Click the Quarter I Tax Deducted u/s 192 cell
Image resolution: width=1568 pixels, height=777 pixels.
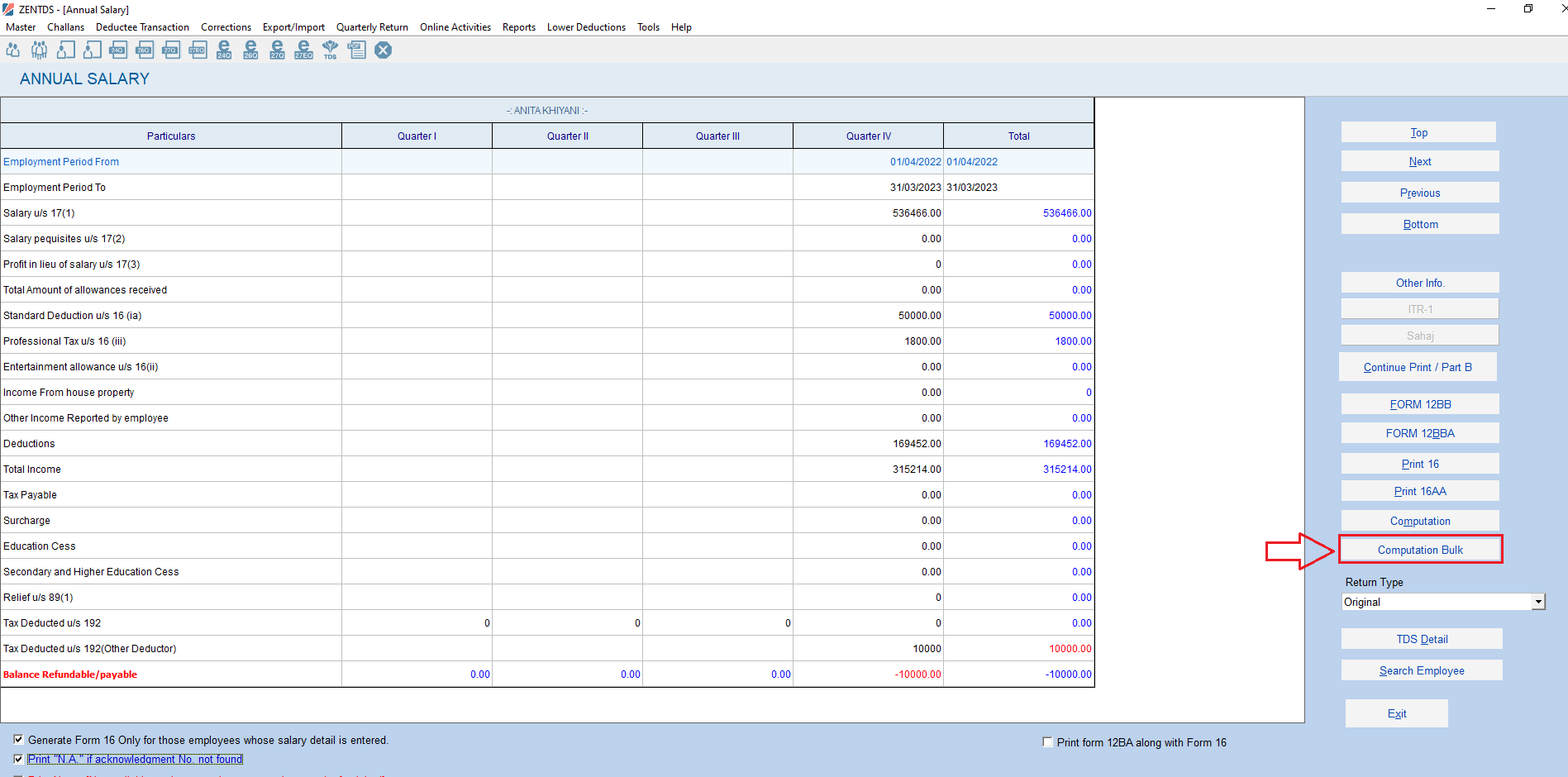point(417,623)
